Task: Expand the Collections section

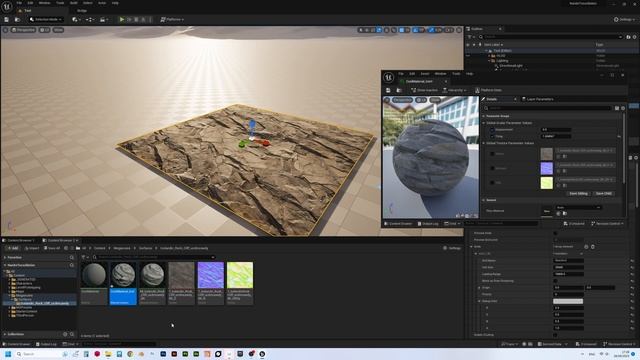Action: click(5, 334)
